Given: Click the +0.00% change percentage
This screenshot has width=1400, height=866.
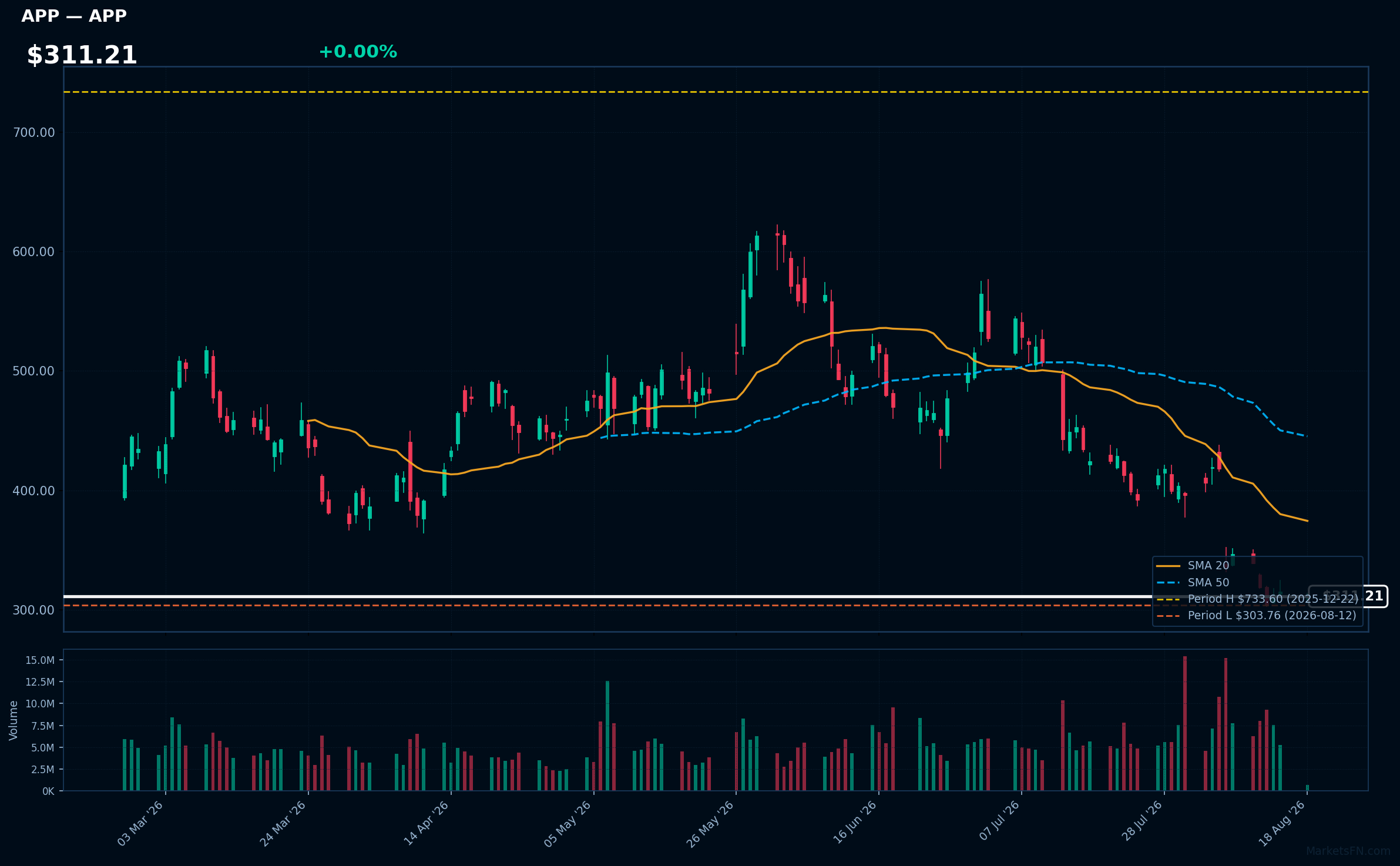Looking at the screenshot, I should point(358,52).
